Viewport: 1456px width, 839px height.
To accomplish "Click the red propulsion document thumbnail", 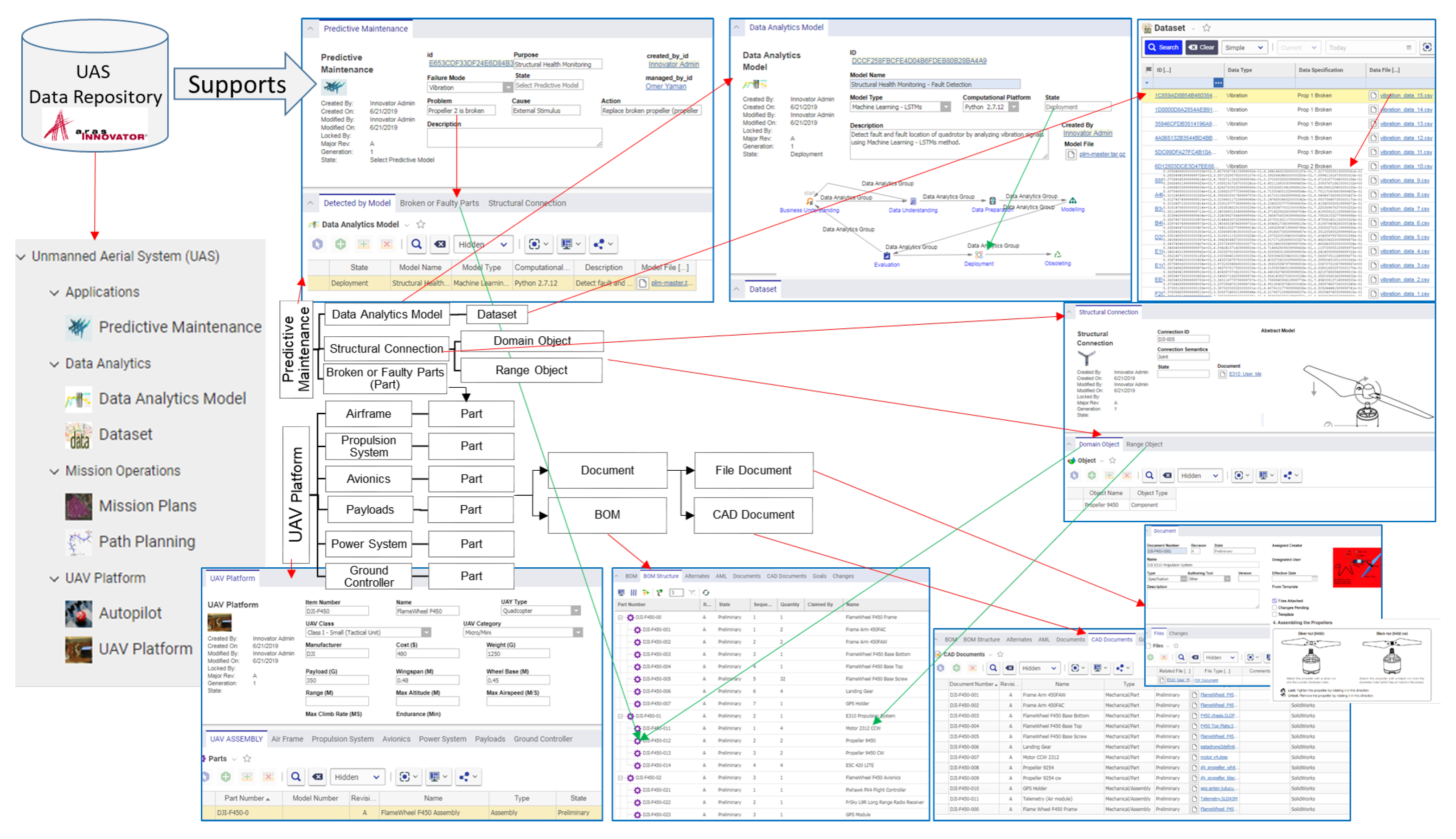I will (1356, 567).
